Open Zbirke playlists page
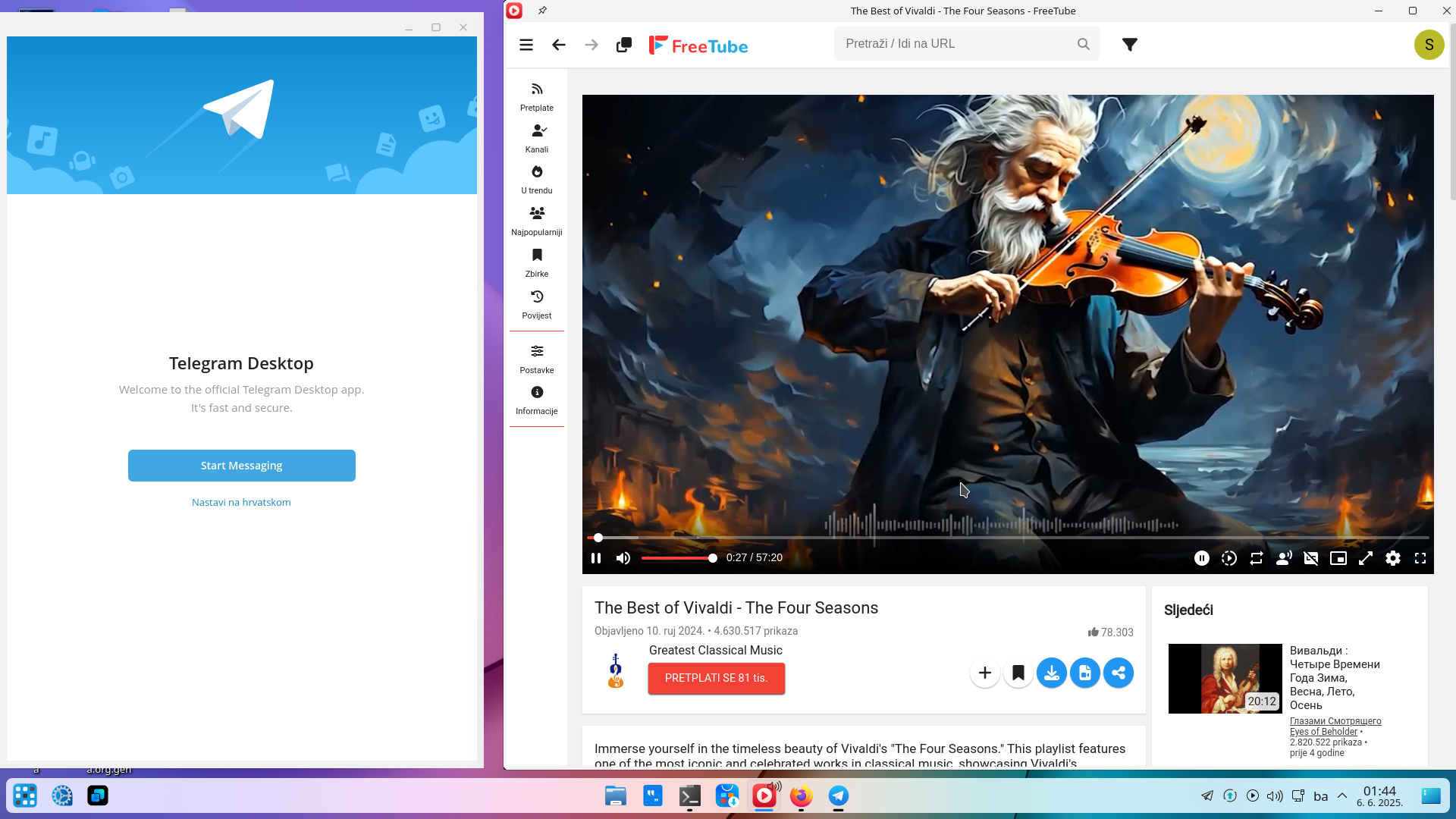 pyautogui.click(x=537, y=263)
